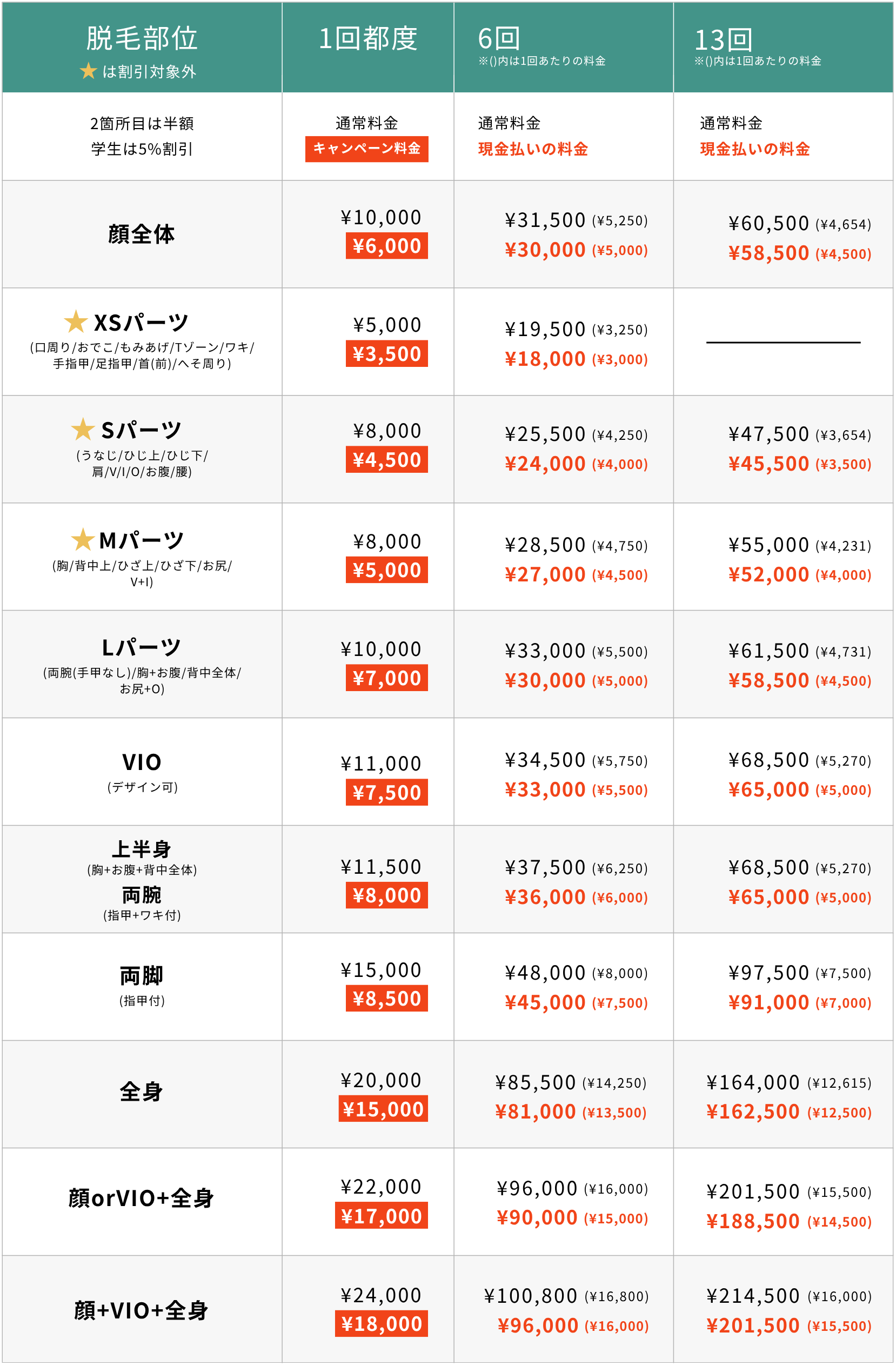This screenshot has width=896, height=1366.
Task: Select 顔orVIO+全身 row label
Action: [x=141, y=1198]
